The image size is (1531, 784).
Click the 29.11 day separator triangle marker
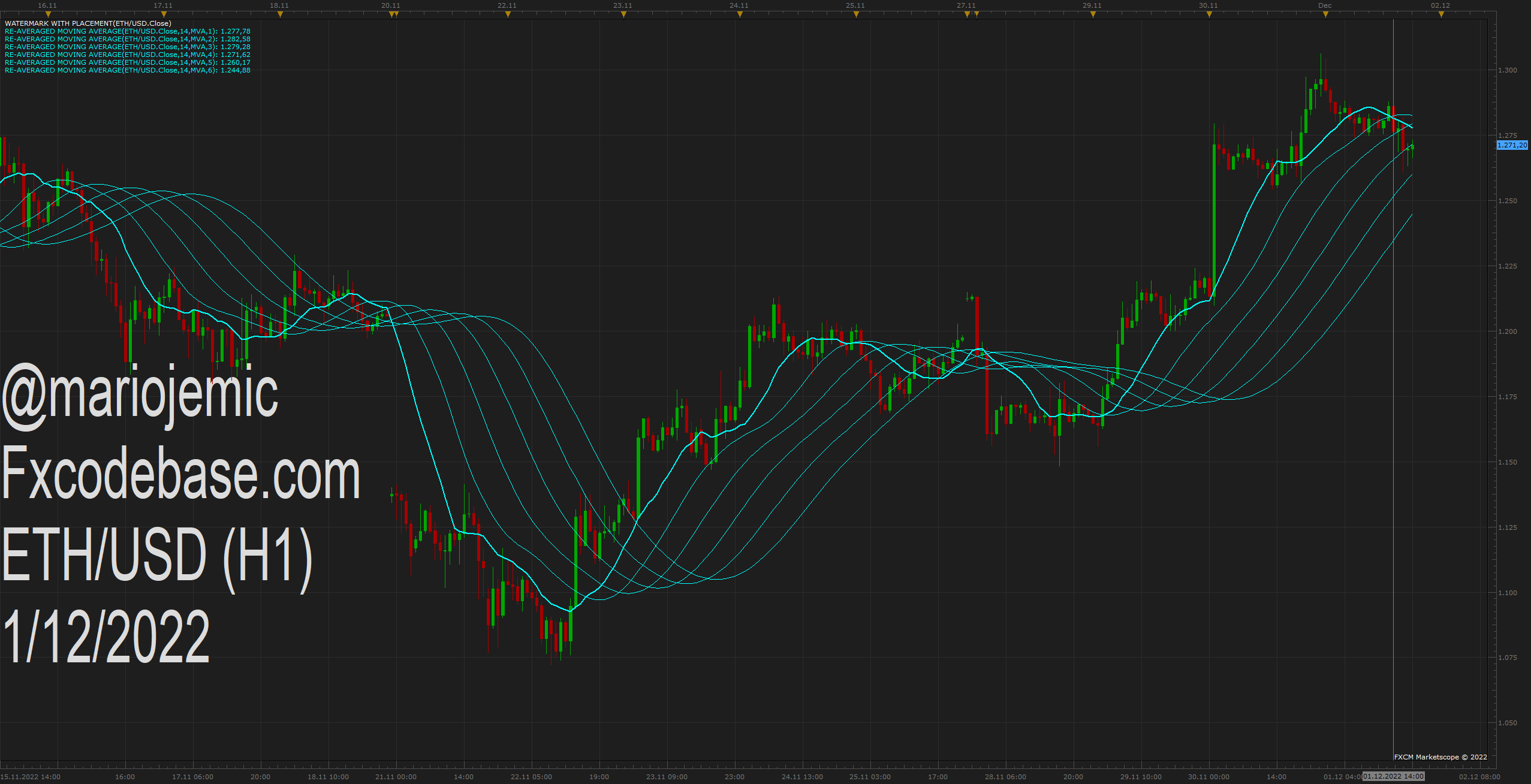tap(1093, 15)
